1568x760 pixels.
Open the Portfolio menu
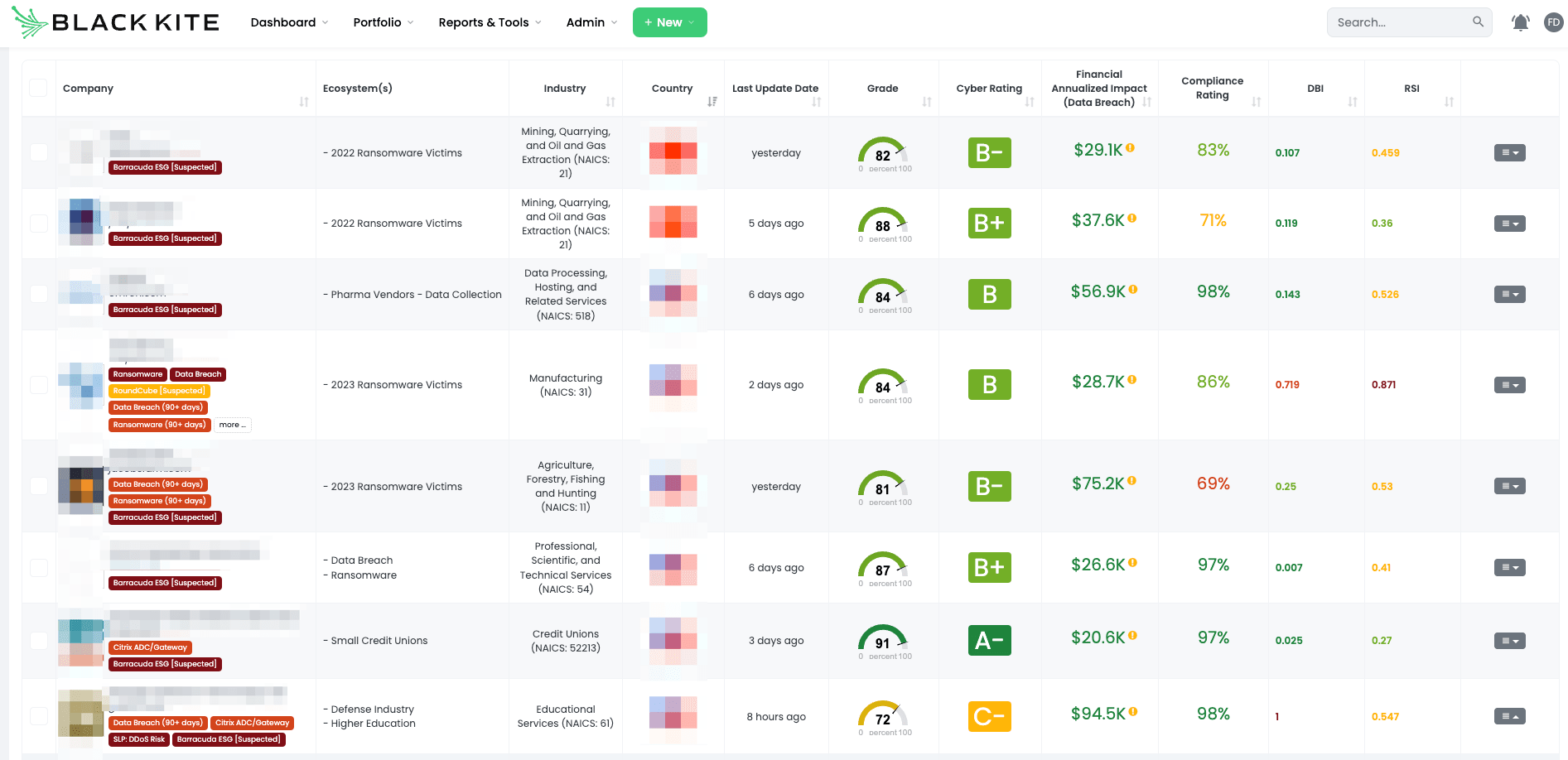pyautogui.click(x=377, y=22)
